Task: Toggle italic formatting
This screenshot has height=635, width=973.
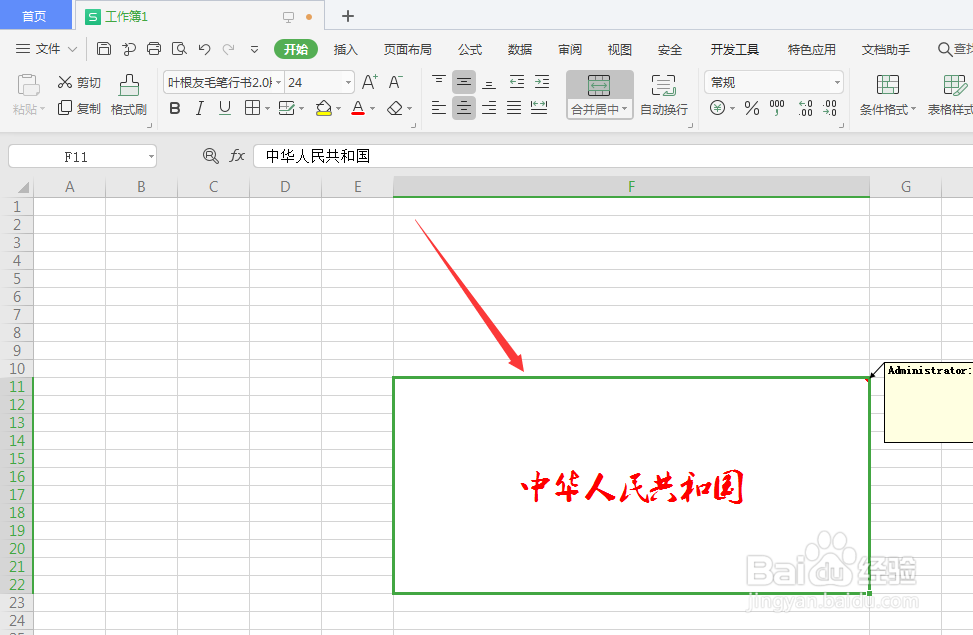Action: [199, 108]
